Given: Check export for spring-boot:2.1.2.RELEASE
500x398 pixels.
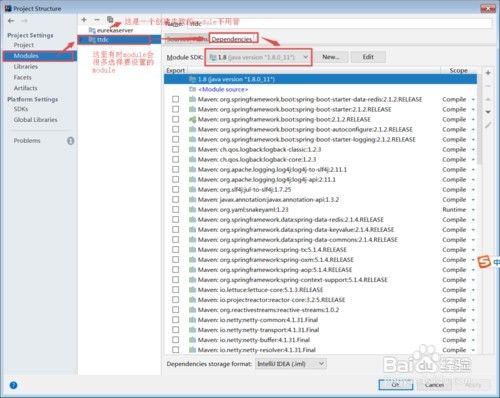Looking at the screenshot, I should (x=176, y=119).
